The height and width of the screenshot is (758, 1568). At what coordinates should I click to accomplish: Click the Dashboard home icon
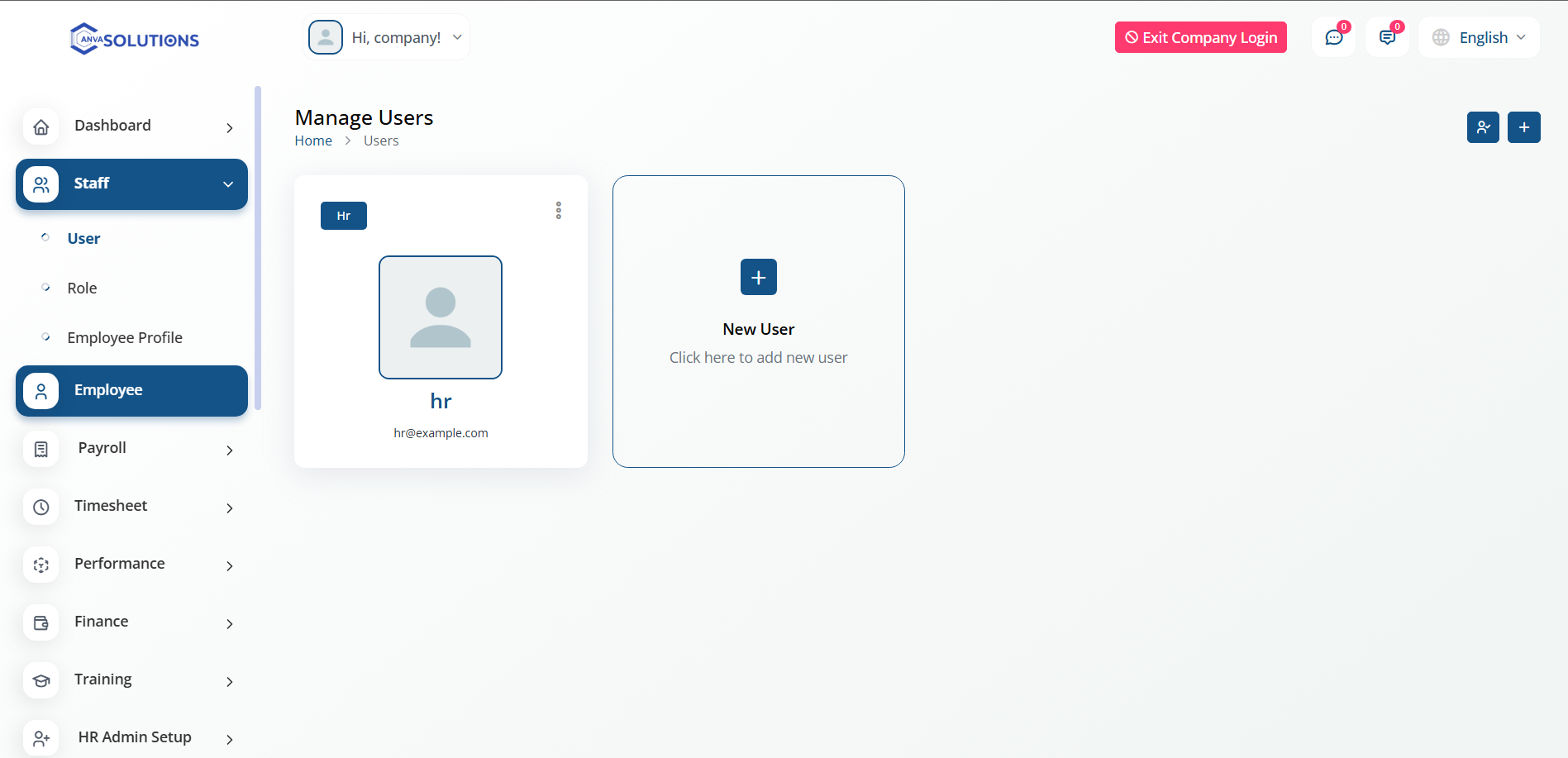pos(41,127)
